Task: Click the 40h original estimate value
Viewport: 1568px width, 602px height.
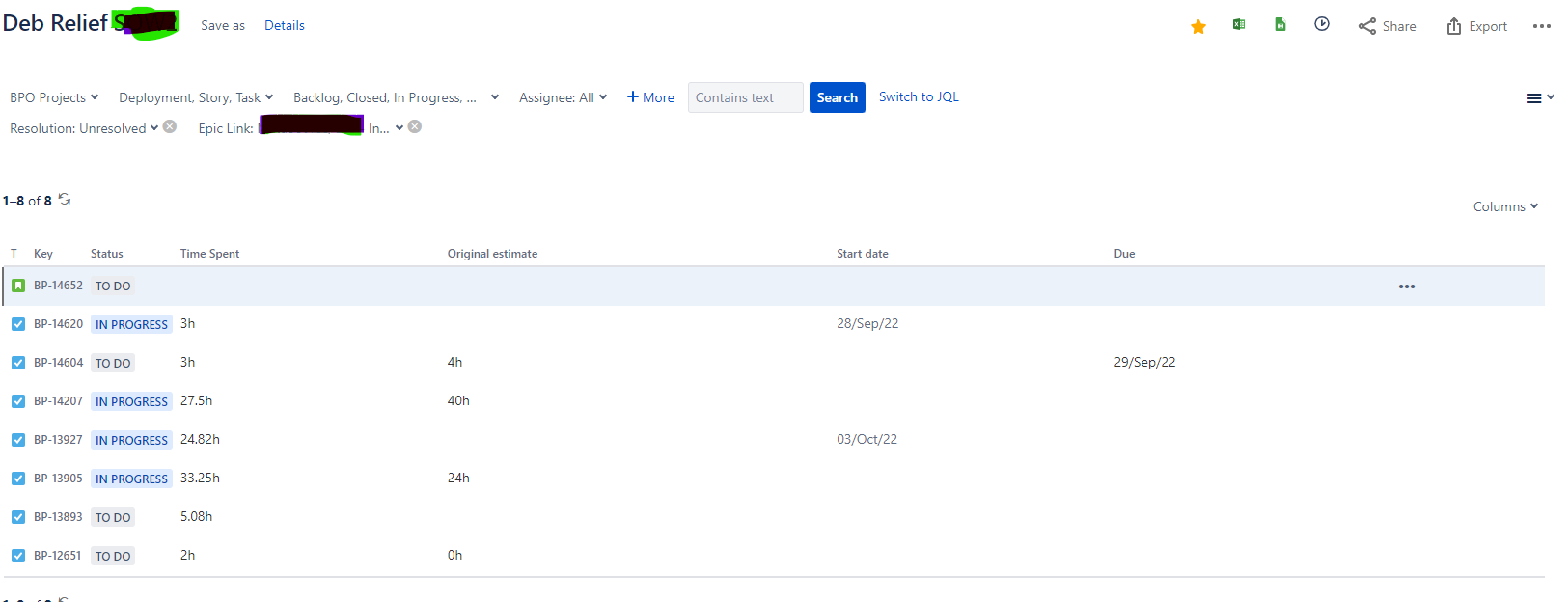Action: click(x=458, y=401)
